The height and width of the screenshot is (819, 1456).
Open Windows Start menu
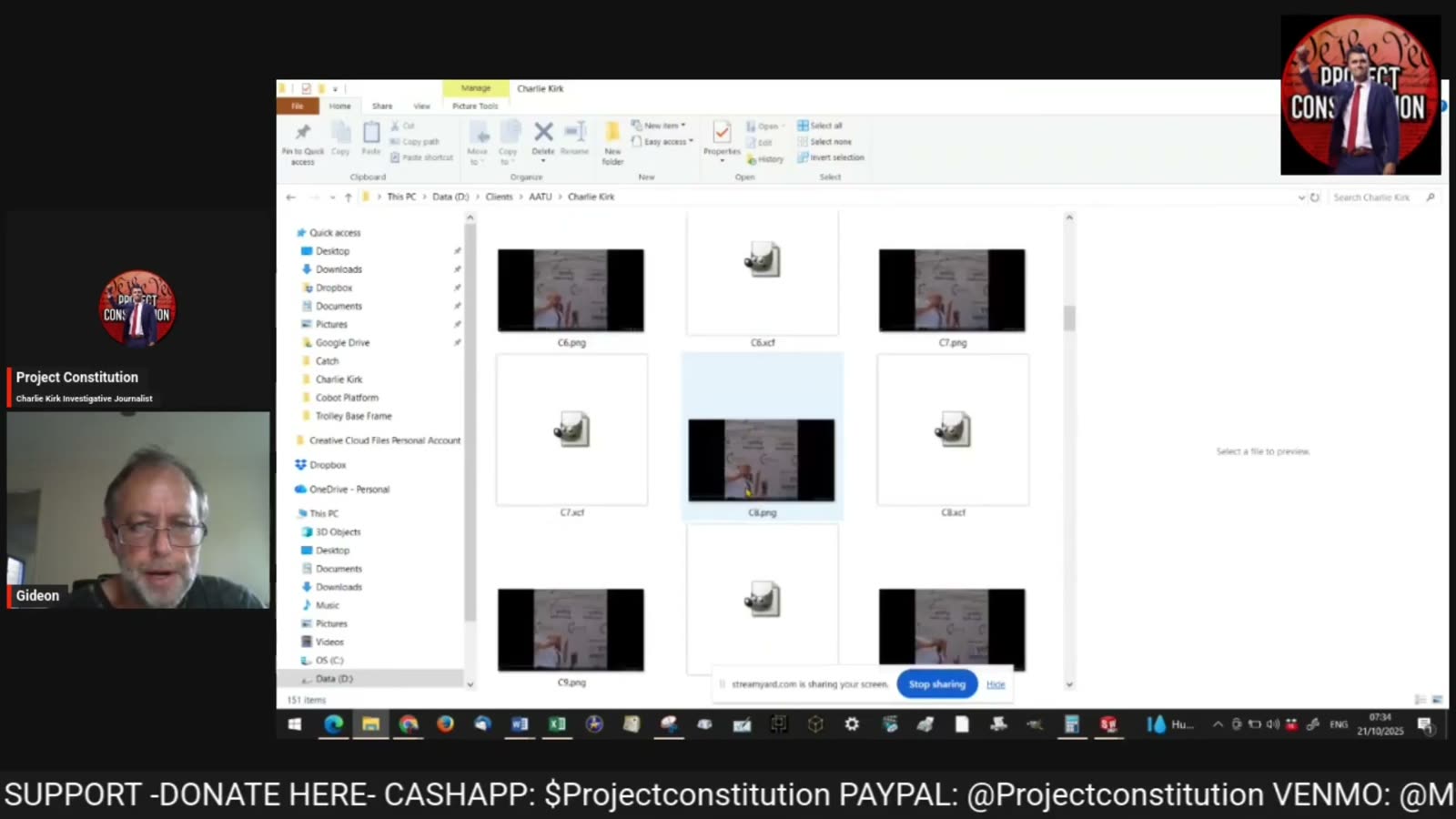[x=295, y=724]
